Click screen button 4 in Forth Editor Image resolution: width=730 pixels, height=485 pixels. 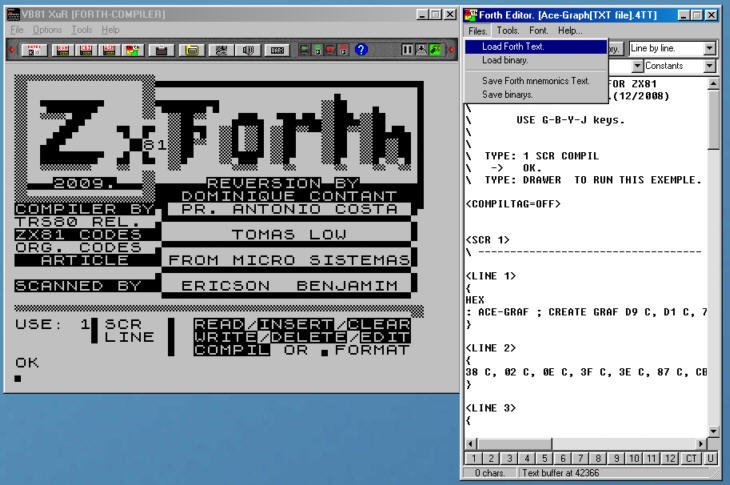527,458
